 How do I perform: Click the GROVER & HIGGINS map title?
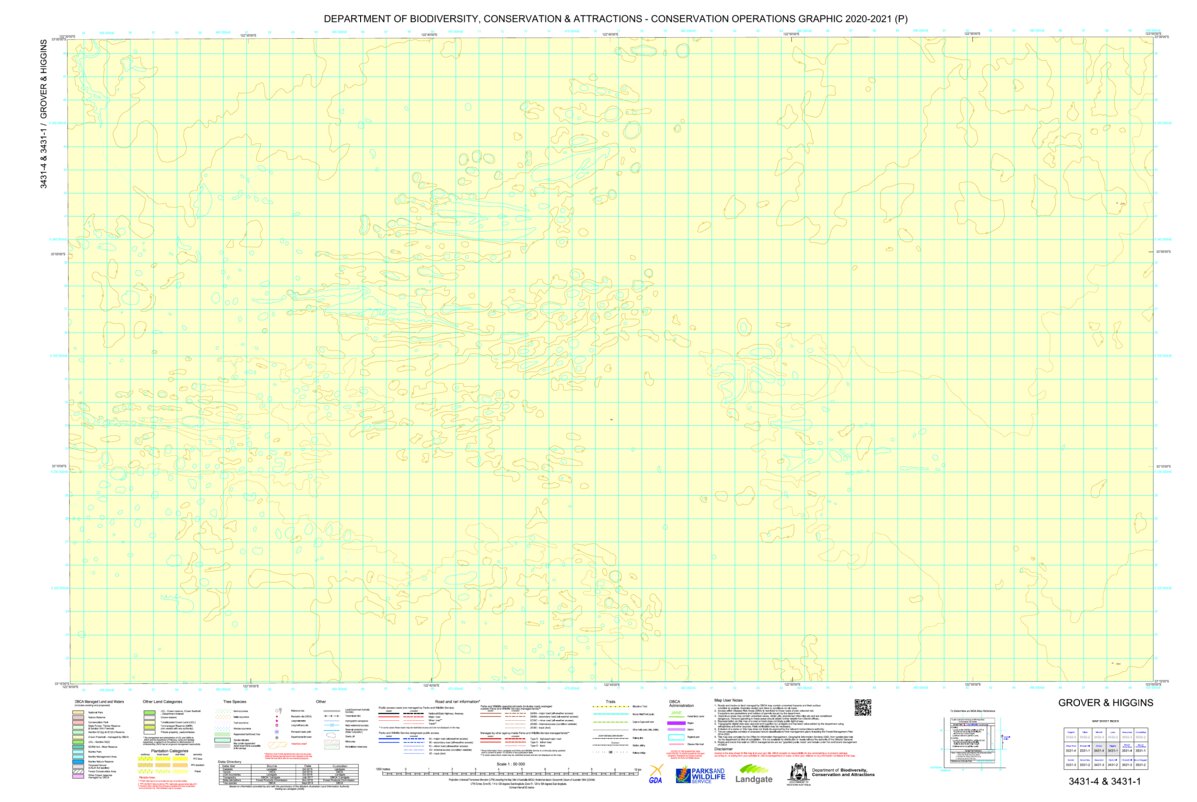point(1105,703)
